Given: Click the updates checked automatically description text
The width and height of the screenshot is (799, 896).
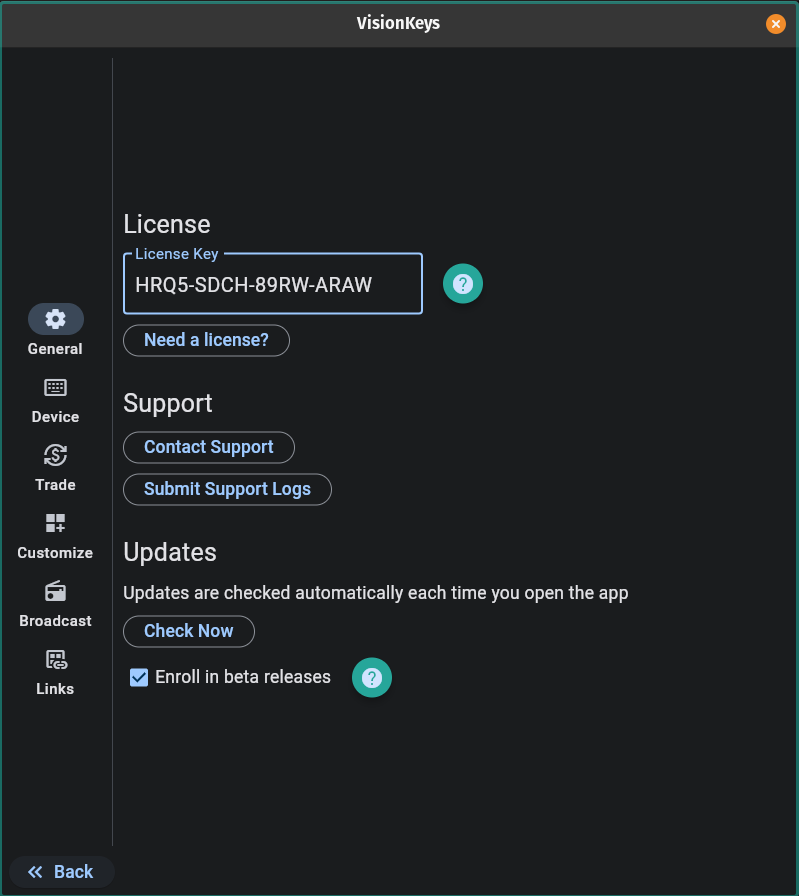Looking at the screenshot, I should click(x=376, y=593).
